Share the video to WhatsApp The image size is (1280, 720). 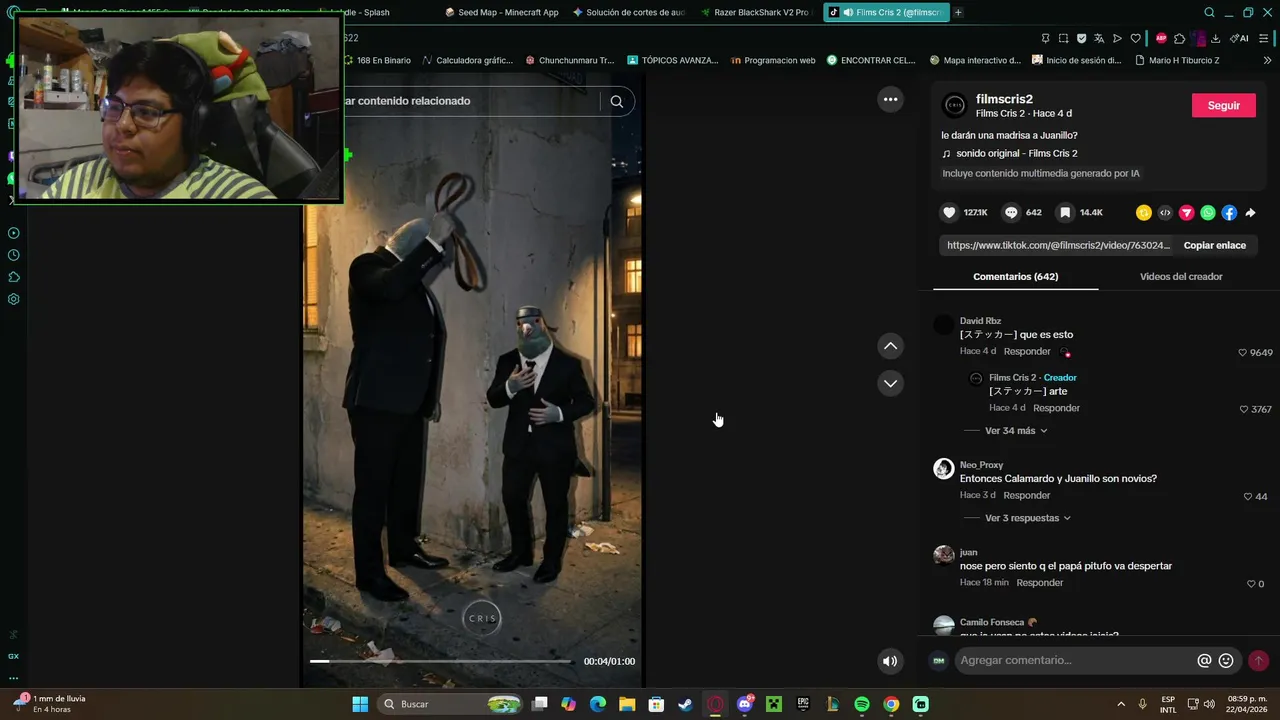[1208, 212]
